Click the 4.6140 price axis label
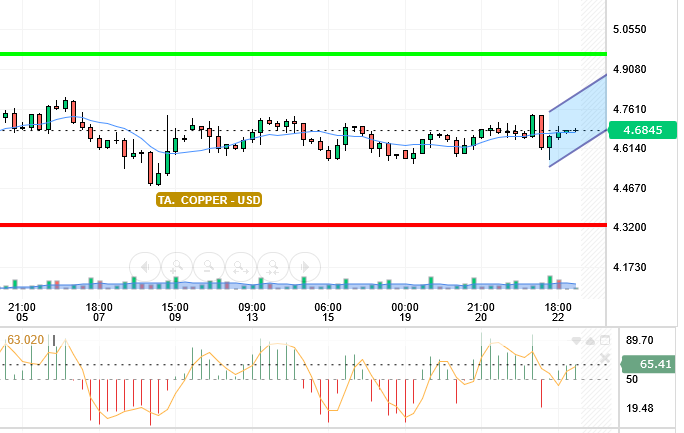 click(629, 148)
